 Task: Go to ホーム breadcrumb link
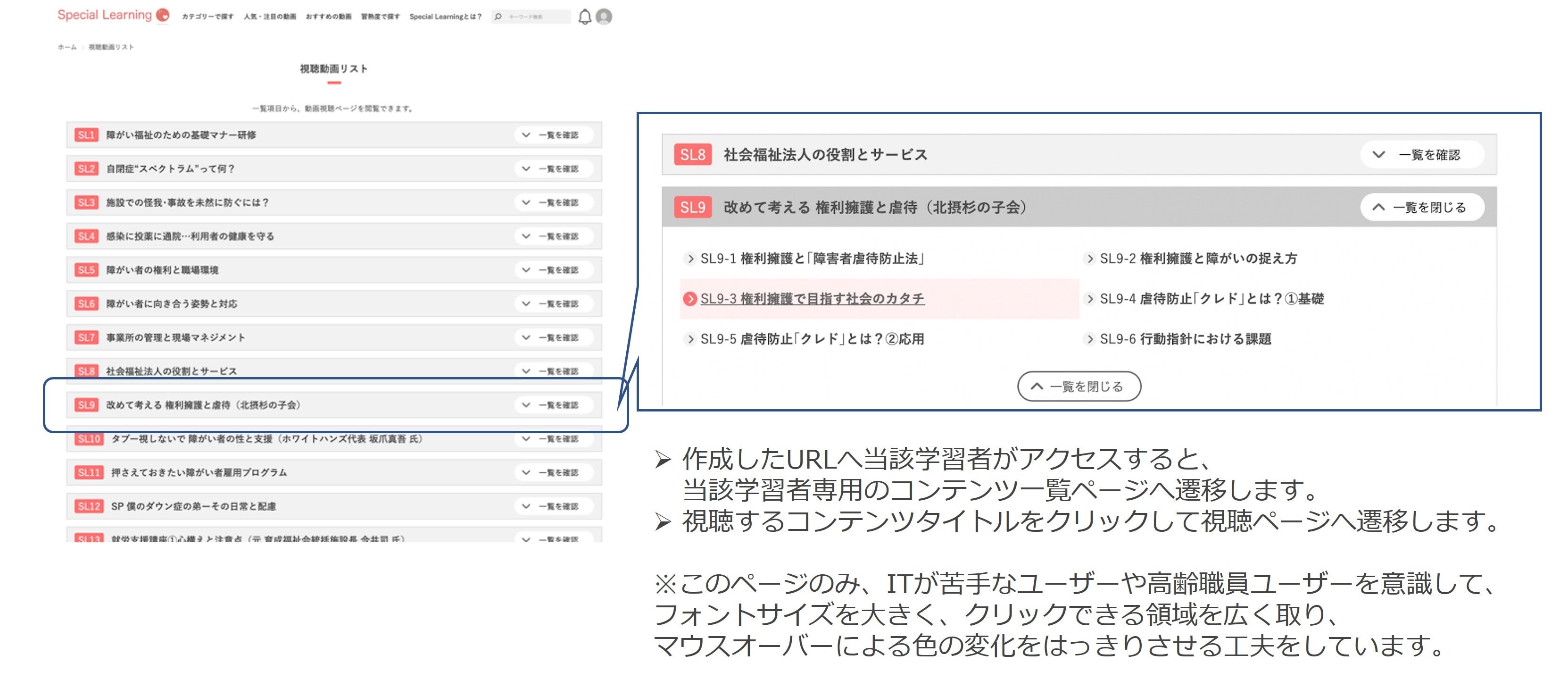click(x=67, y=47)
